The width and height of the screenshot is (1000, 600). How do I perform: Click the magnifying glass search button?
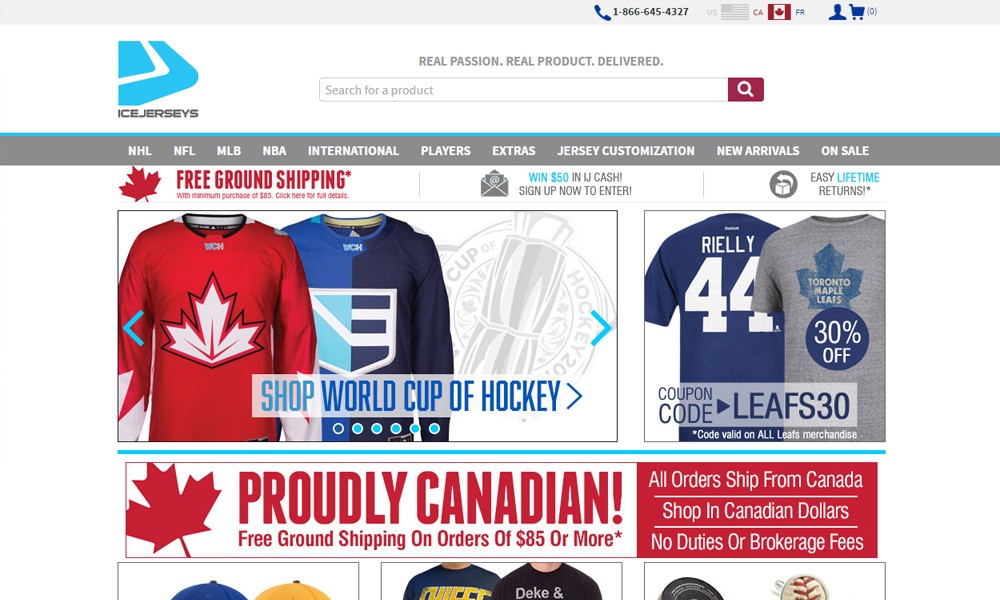(746, 90)
